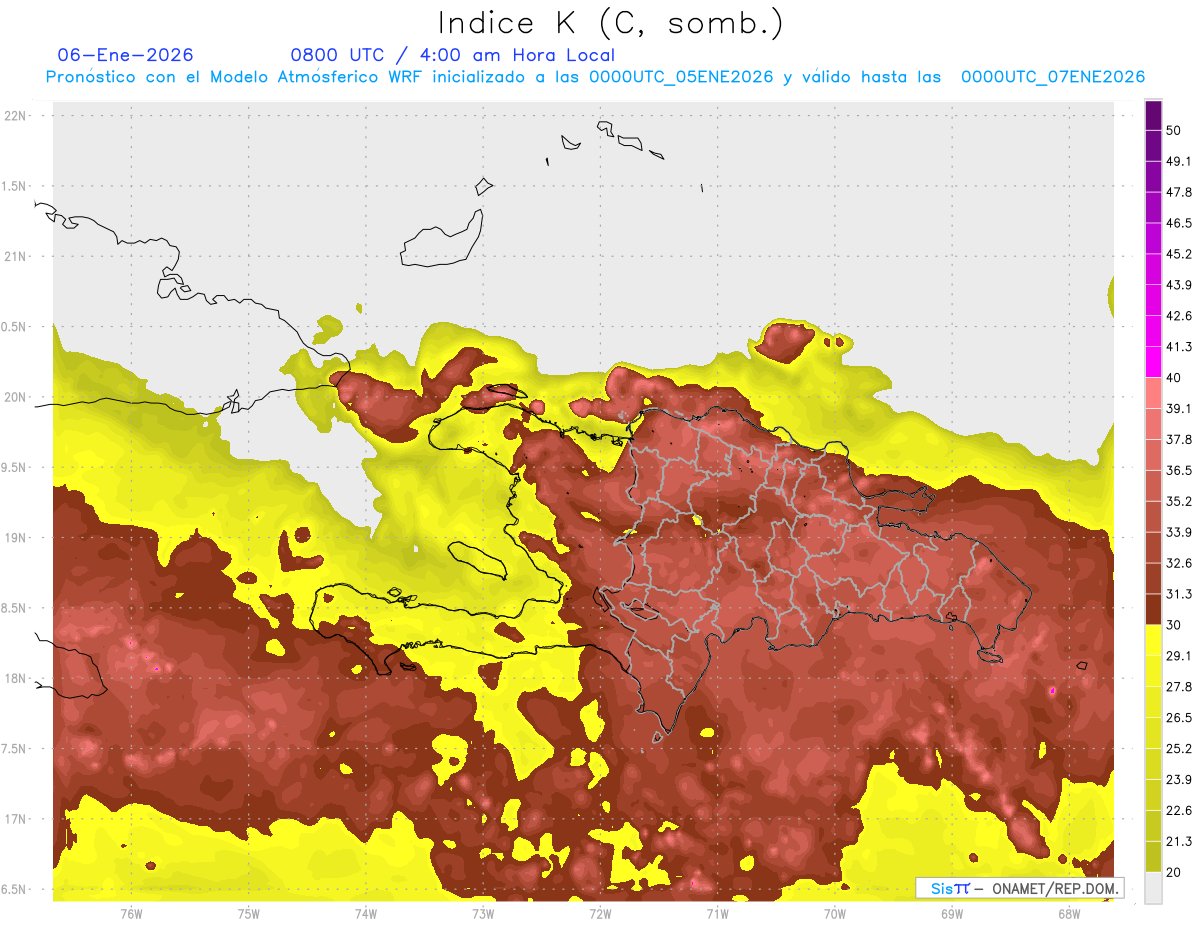1200x927 pixels.
Task: Click the longitude label '75W'
Action: tap(249, 914)
